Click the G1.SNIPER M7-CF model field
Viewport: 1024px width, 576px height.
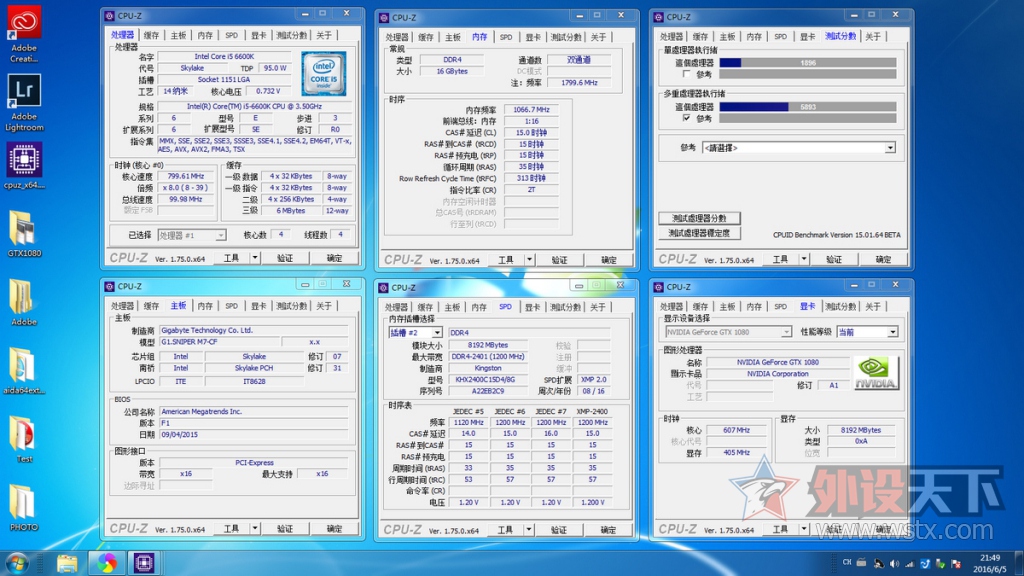coord(219,342)
